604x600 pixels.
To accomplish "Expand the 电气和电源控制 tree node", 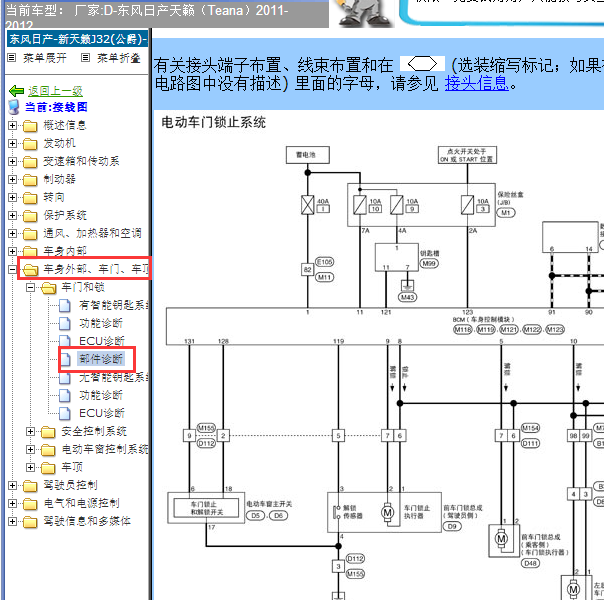I will click(12, 503).
